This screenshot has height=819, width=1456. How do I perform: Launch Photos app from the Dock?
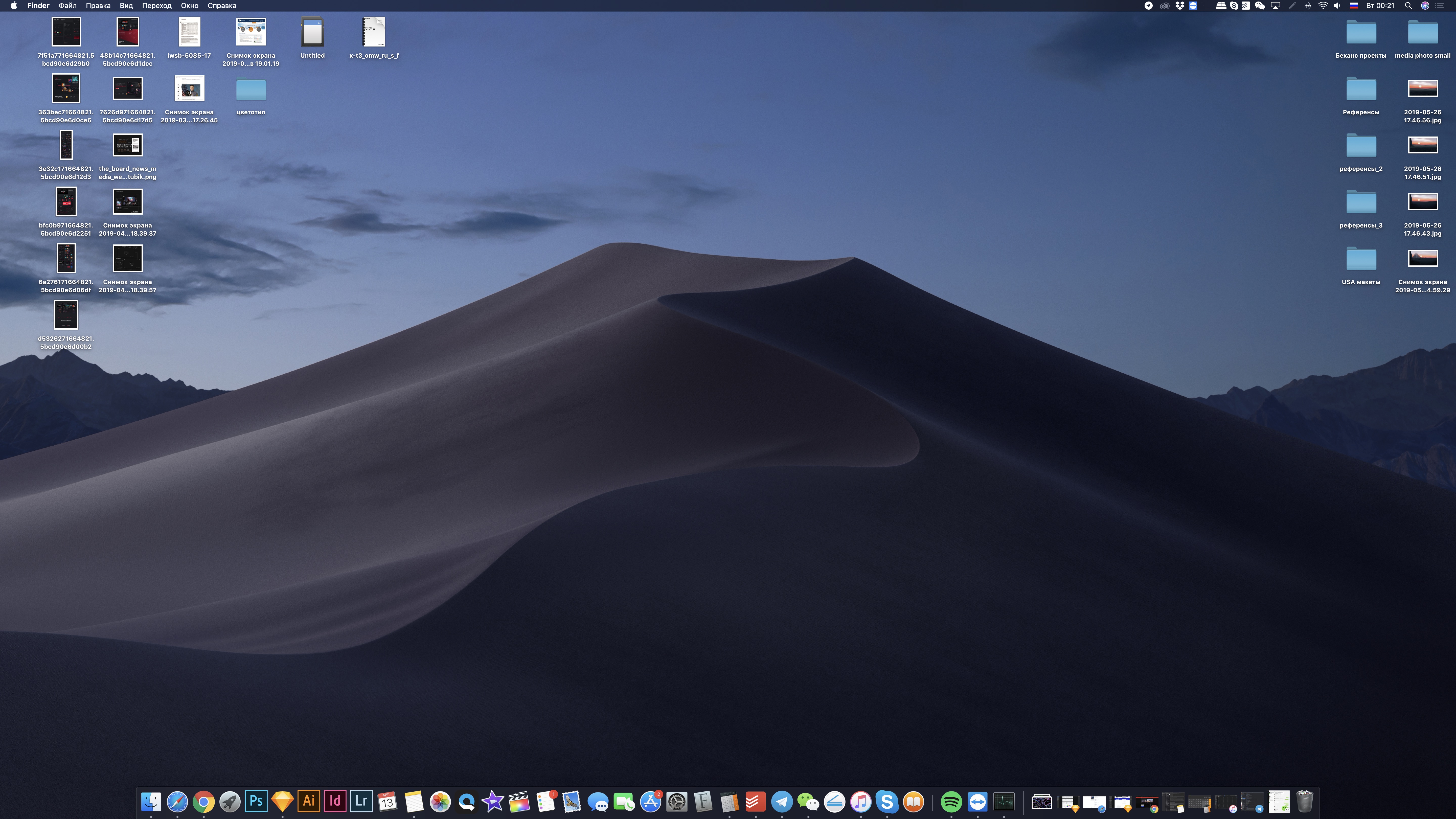(x=440, y=802)
